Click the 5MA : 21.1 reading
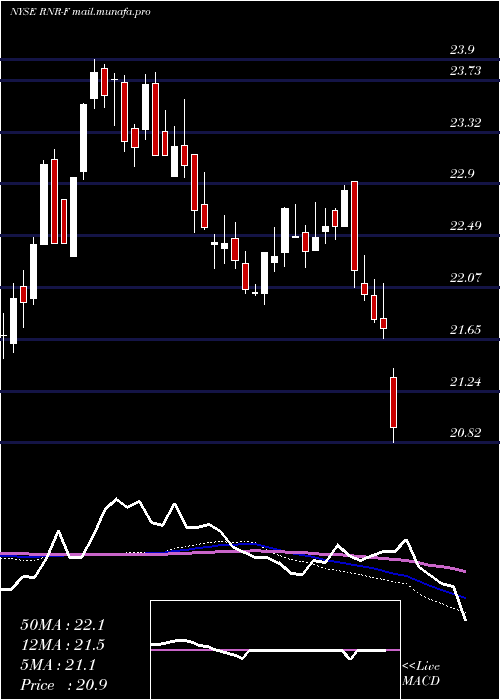 58,665
